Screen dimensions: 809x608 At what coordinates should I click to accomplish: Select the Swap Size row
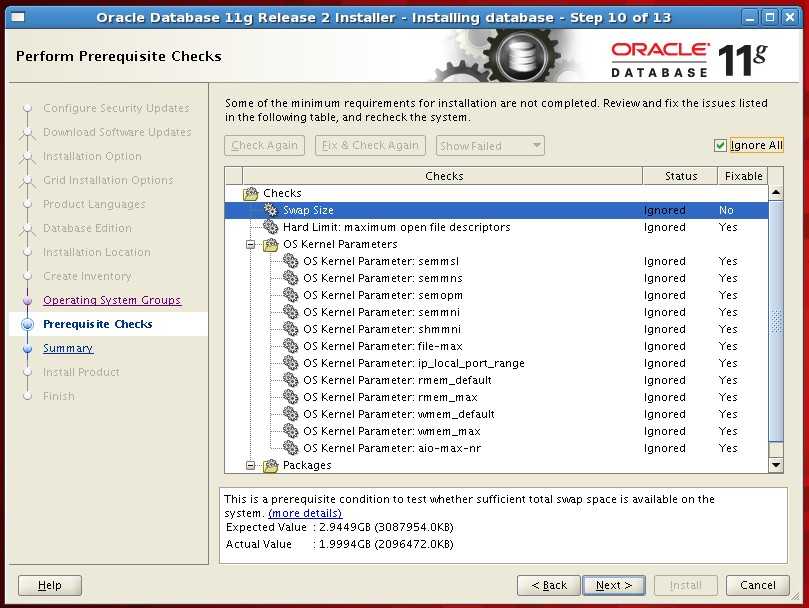pyautogui.click(x=496, y=210)
